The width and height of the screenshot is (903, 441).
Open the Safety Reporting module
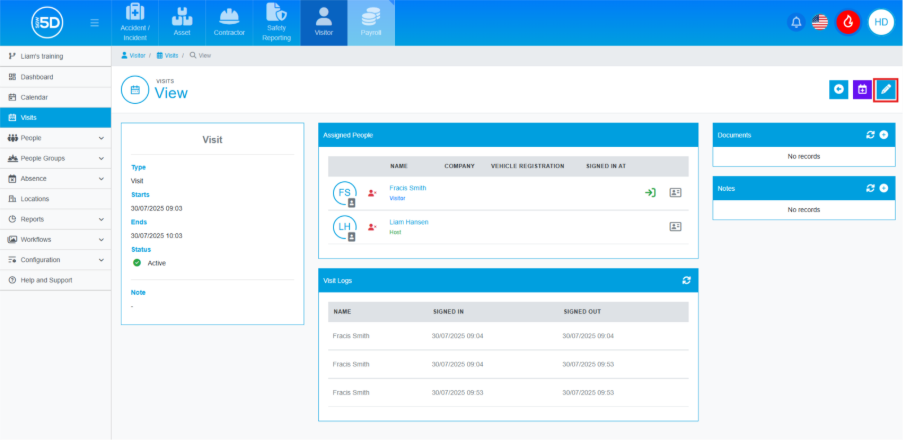(x=276, y=23)
